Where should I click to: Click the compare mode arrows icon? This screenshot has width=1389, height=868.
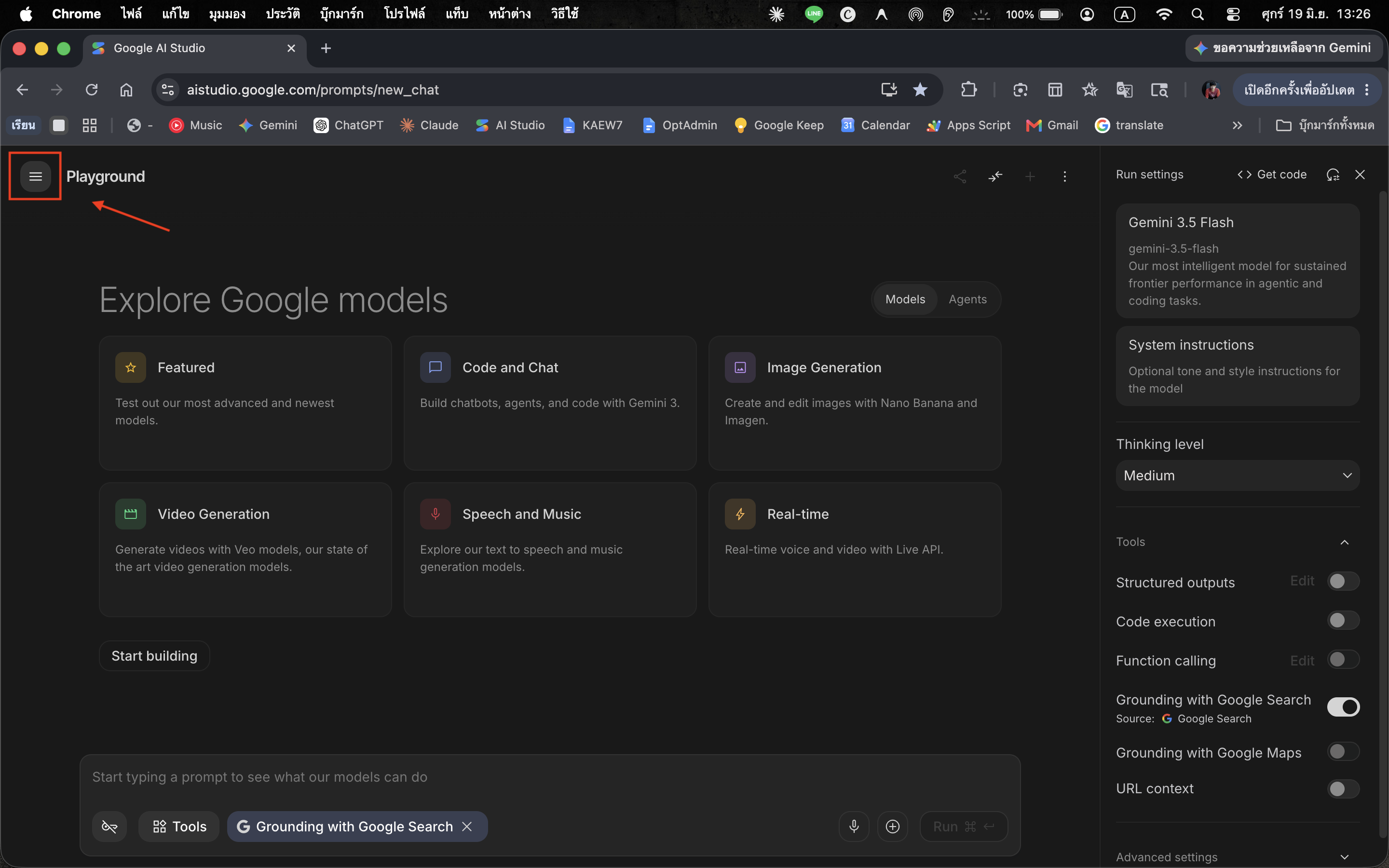pos(995,176)
